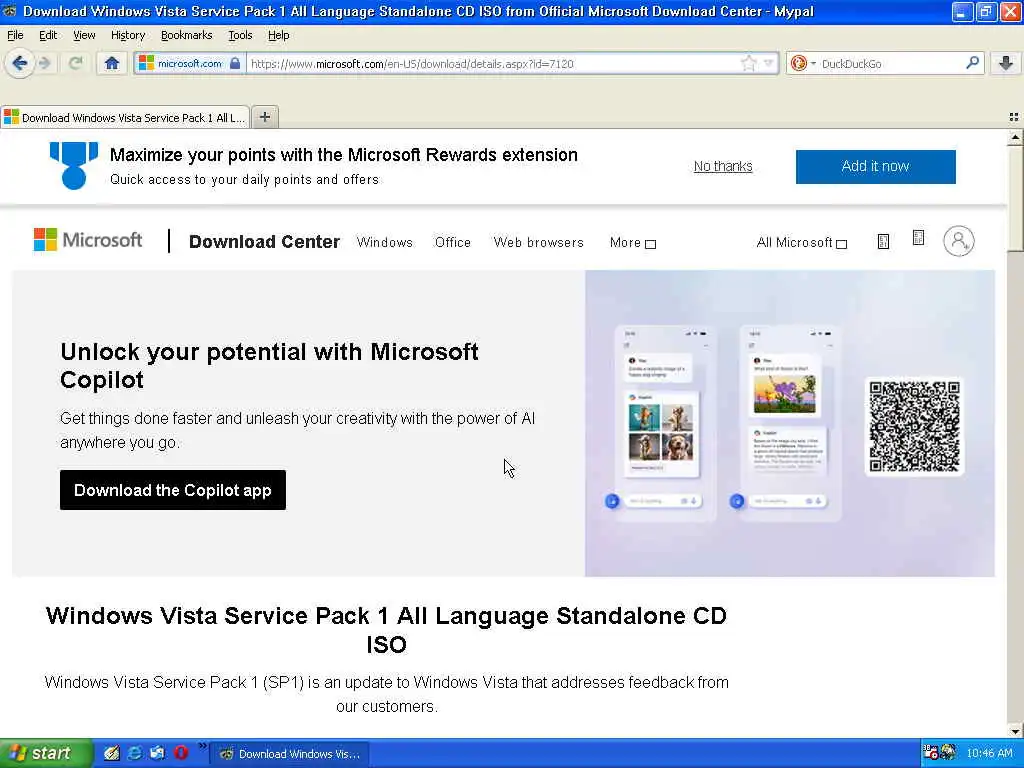1024x768 pixels.
Task: Click the heading 'Unlock your potential with Microsoft Copilot'
Action: coord(269,366)
